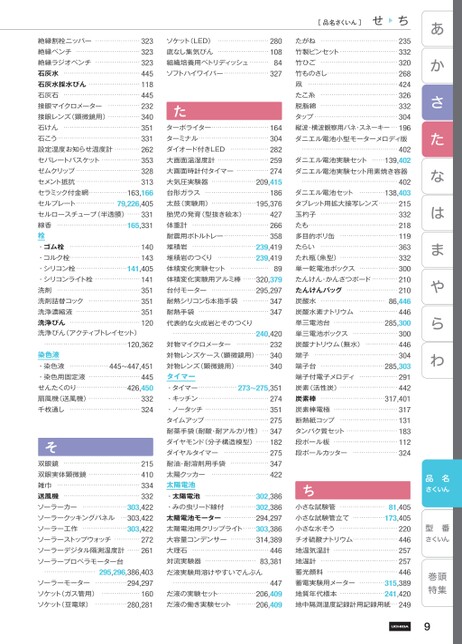Click the entry 竹ひご
462x644 pixels.
tap(305, 62)
